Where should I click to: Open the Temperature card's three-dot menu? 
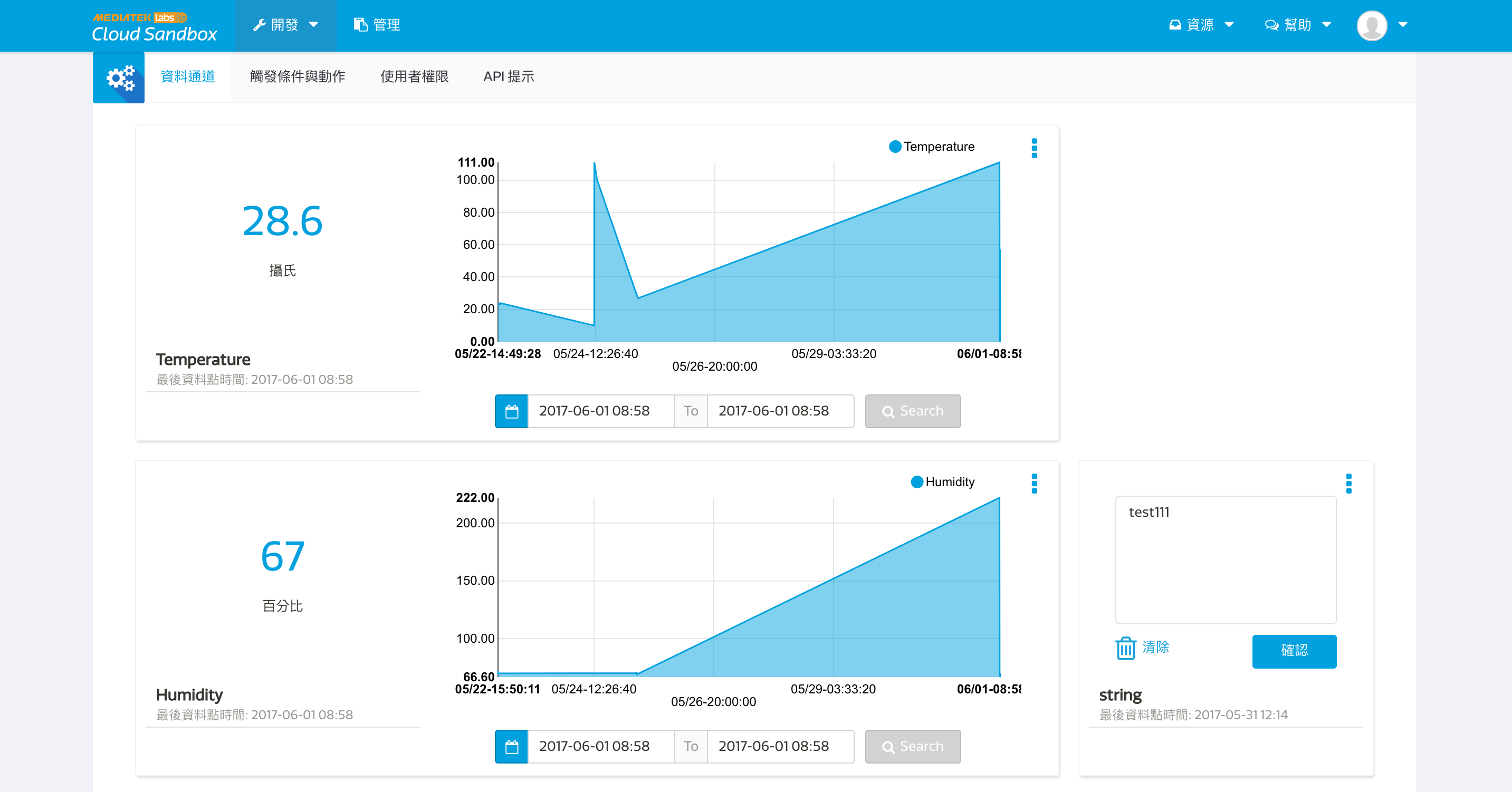click(x=1034, y=148)
